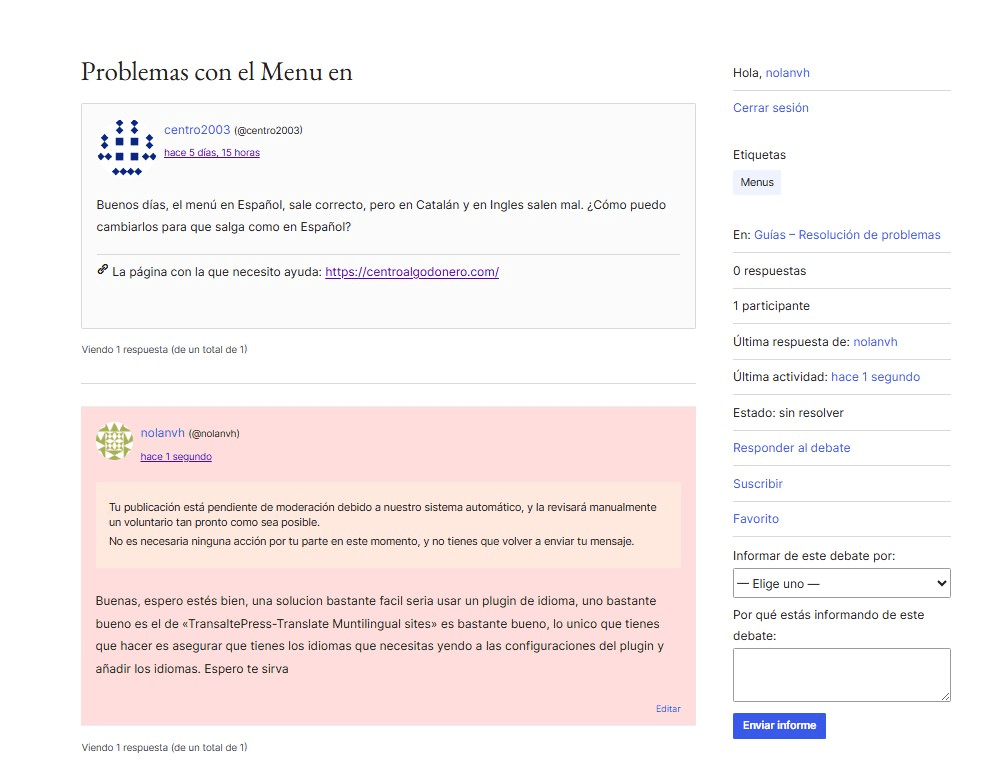Click the 'hace 1 segundo' reply timestamp
The width and height of the screenshot is (995, 764).
point(176,457)
